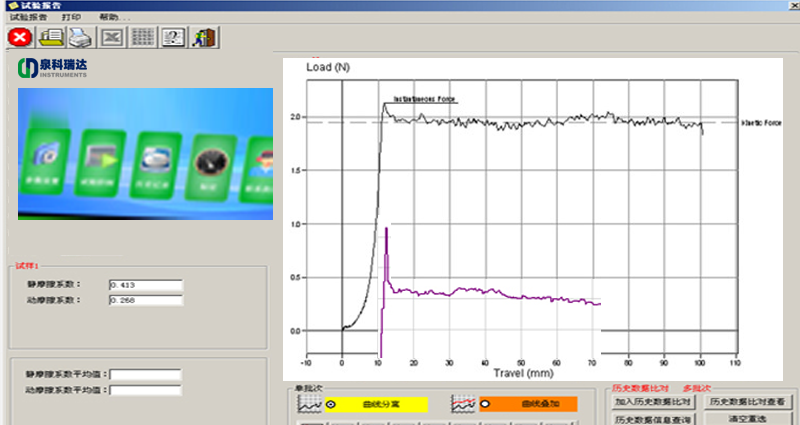Click the 加入历史数据比对 button

pos(653,401)
